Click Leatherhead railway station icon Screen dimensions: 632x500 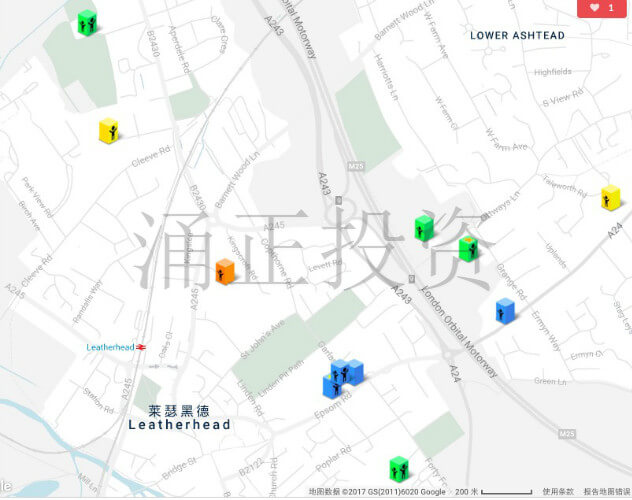pos(141,347)
